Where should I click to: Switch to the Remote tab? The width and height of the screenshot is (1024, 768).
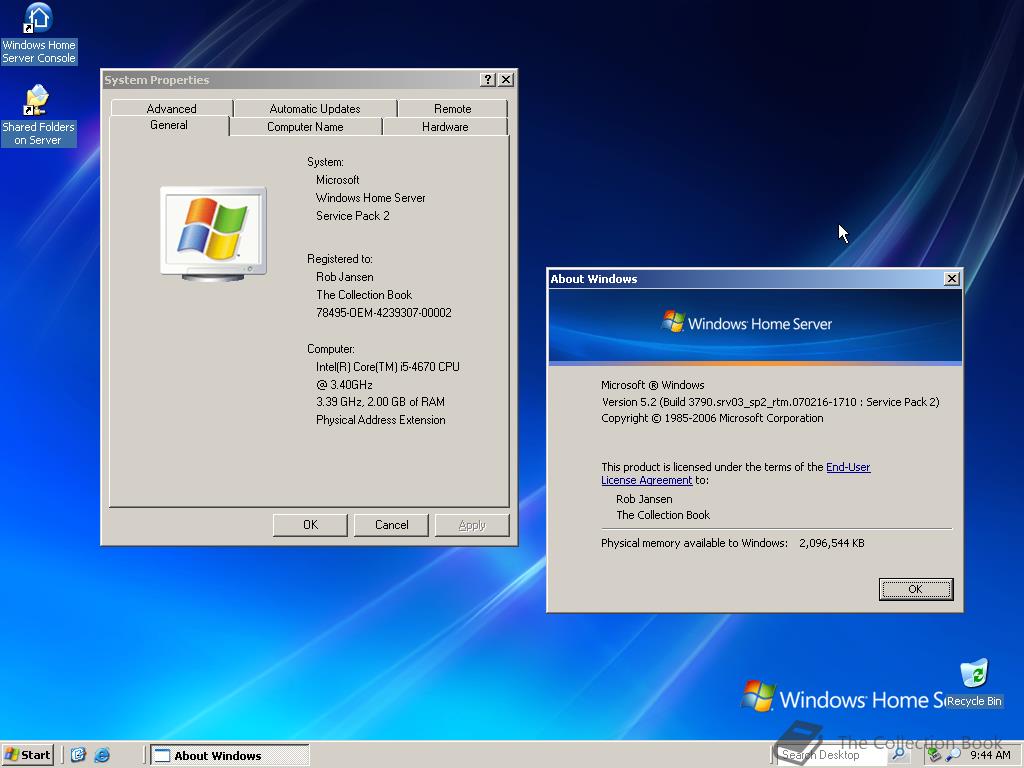453,108
